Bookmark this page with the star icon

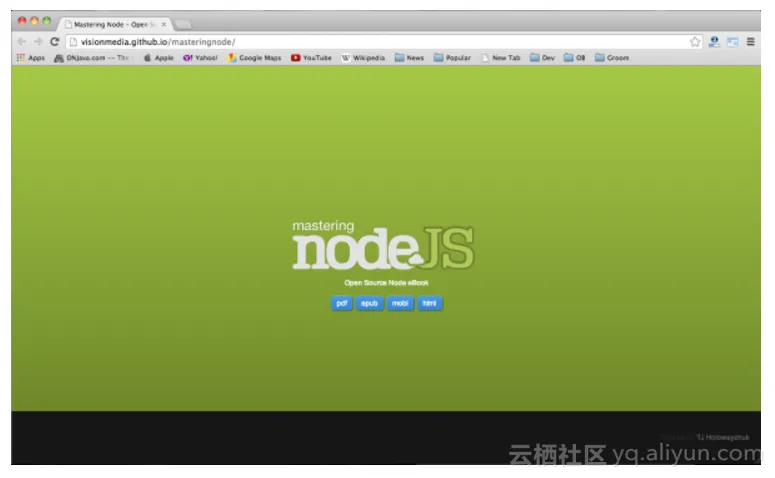(x=695, y=42)
